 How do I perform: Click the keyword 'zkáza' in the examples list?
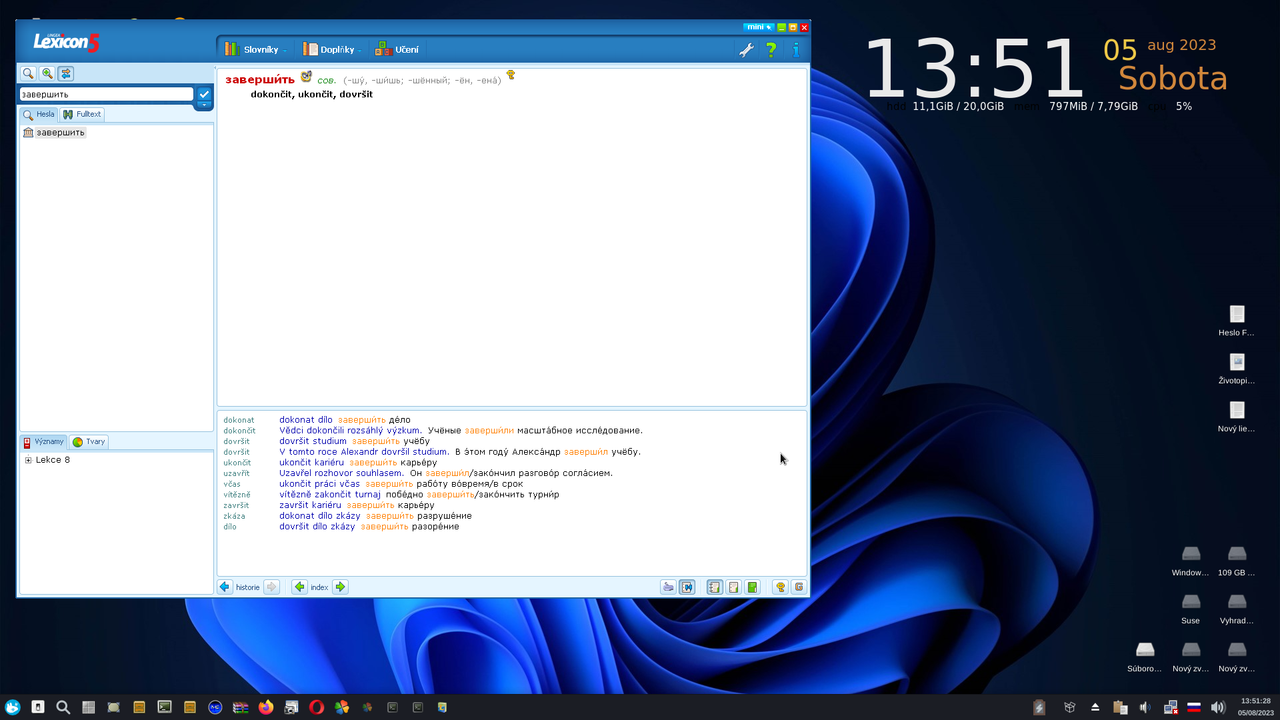point(234,516)
